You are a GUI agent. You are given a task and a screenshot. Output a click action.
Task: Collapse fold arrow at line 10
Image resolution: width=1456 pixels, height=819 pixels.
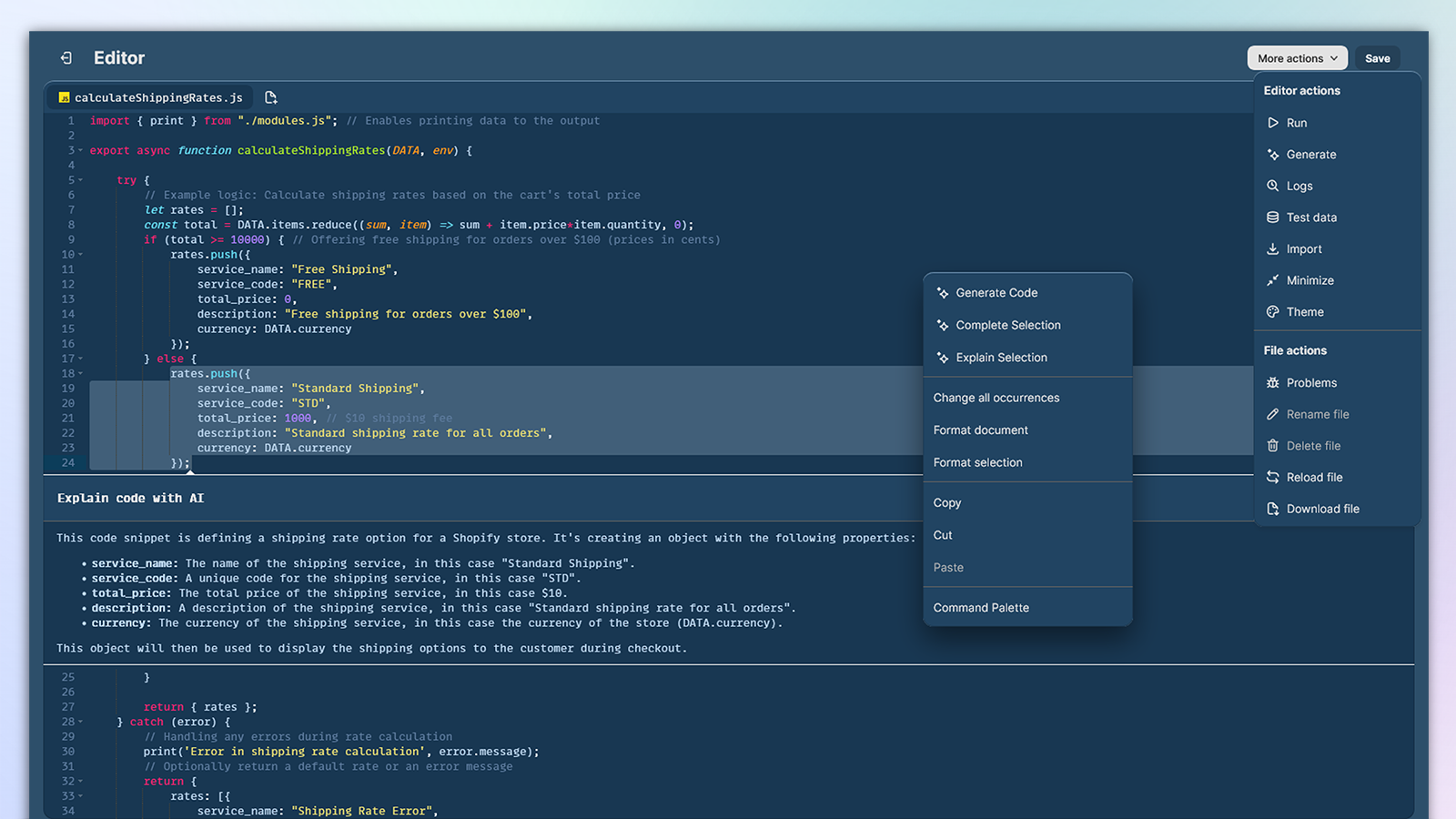[x=80, y=255]
